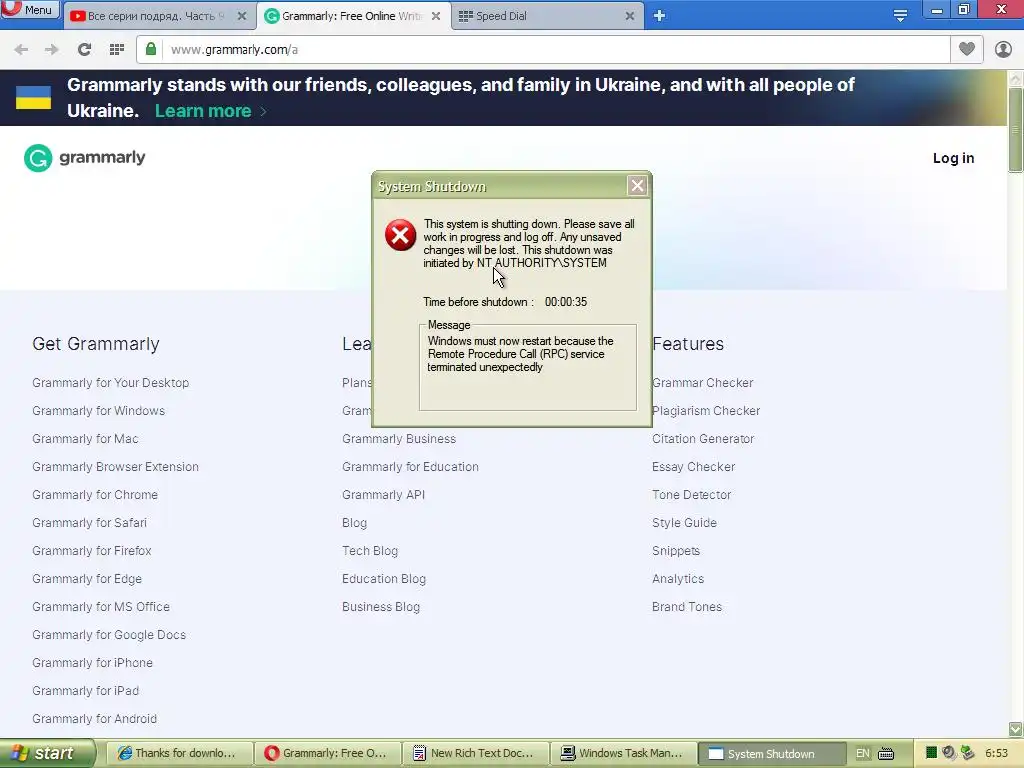Image resolution: width=1024 pixels, height=768 pixels.
Task: Open Grammarly for Edge link
Action: pyautogui.click(x=87, y=579)
